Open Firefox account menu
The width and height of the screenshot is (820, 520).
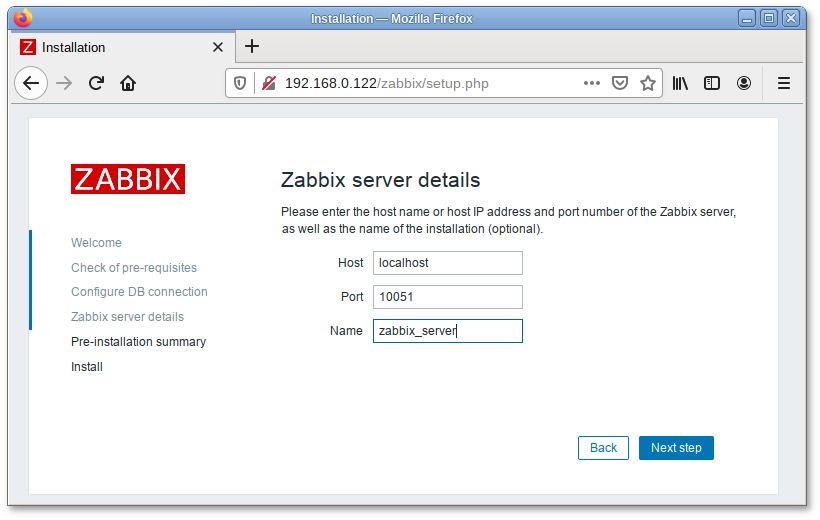[x=744, y=83]
